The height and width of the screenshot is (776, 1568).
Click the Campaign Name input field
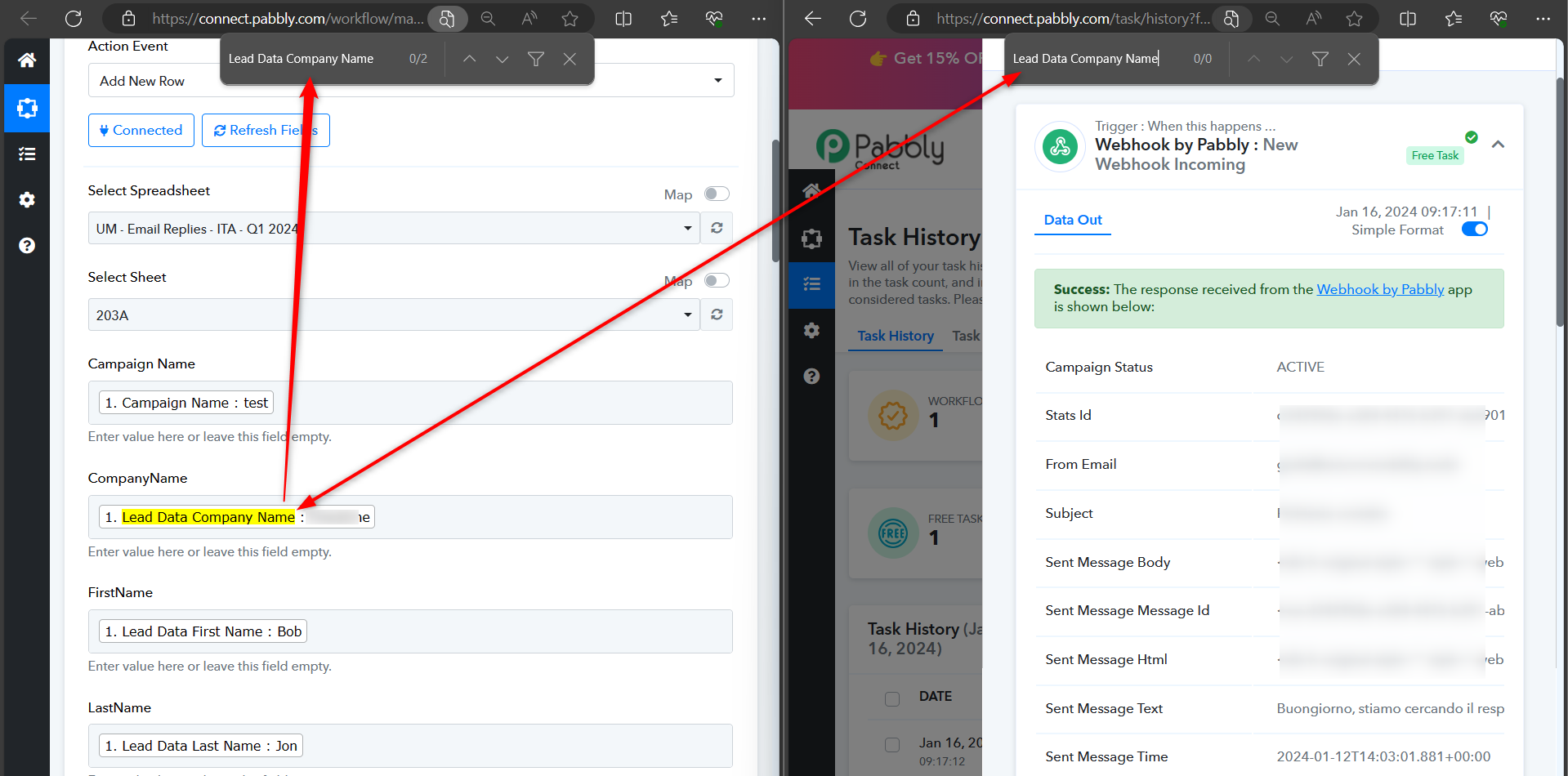pyautogui.click(x=410, y=403)
